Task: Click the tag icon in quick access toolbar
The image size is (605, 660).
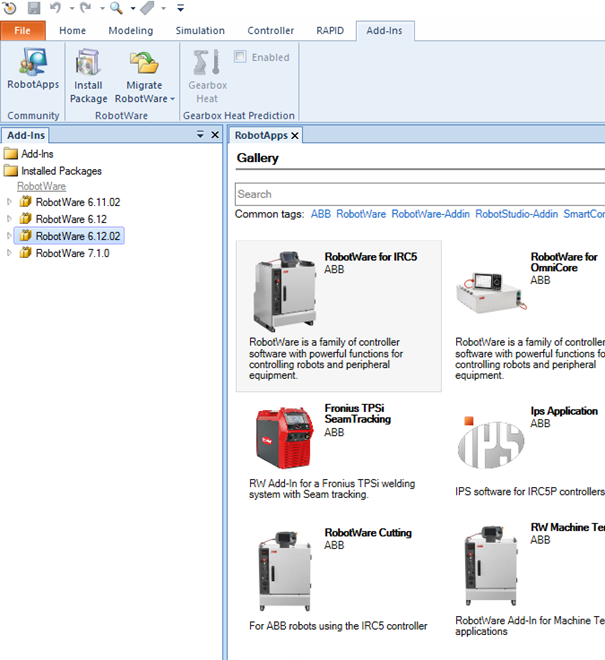Action: [x=147, y=8]
